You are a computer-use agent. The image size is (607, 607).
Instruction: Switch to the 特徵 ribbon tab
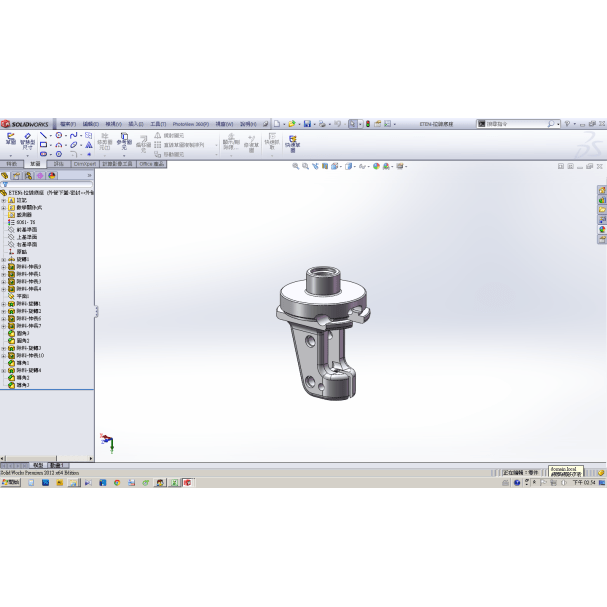12,163
